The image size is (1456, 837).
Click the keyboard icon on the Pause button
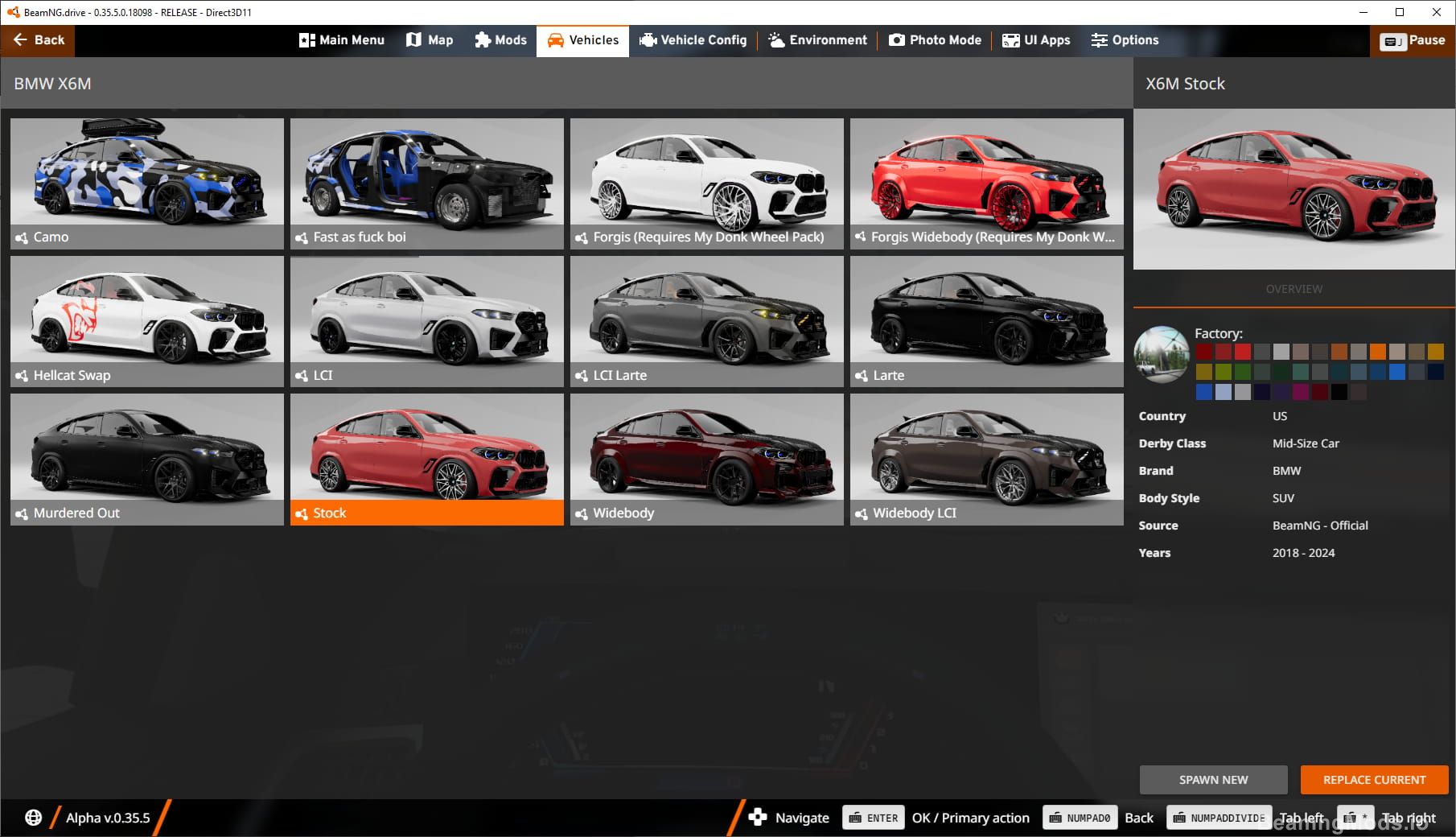click(1392, 41)
